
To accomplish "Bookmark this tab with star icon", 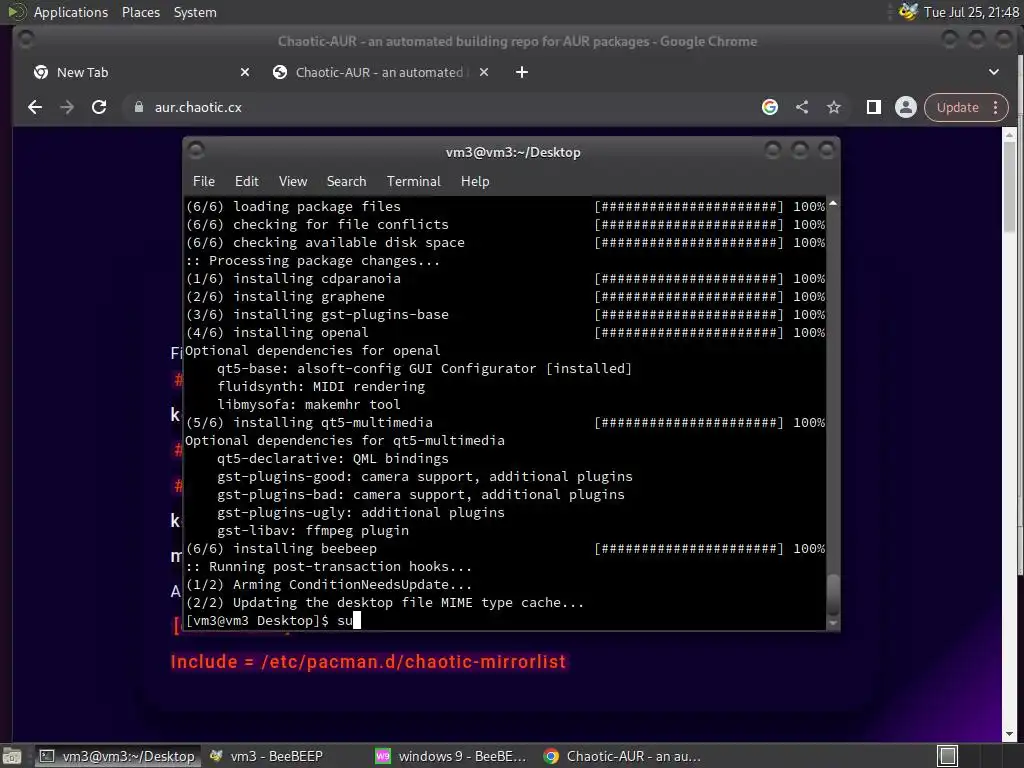I will tap(834, 107).
